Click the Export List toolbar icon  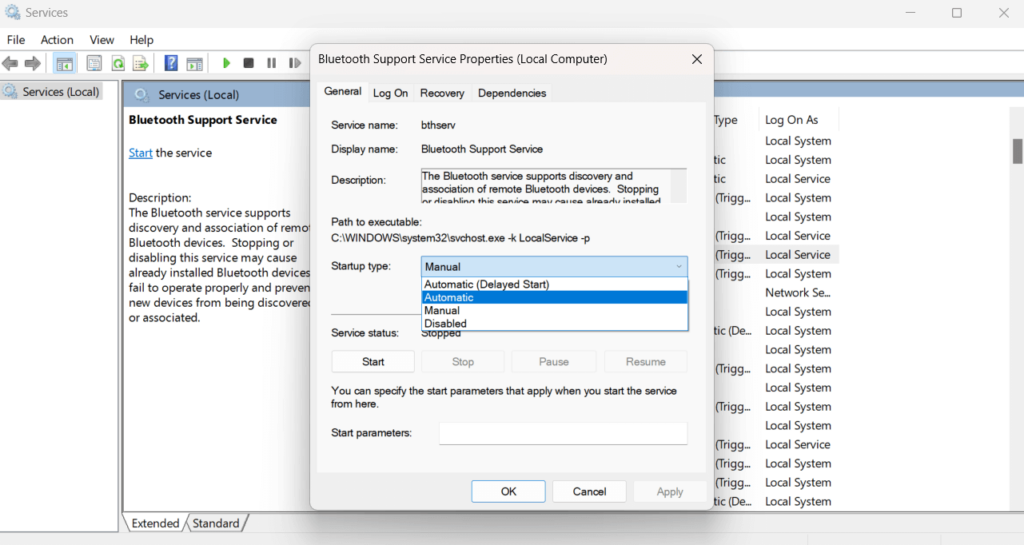(140, 63)
